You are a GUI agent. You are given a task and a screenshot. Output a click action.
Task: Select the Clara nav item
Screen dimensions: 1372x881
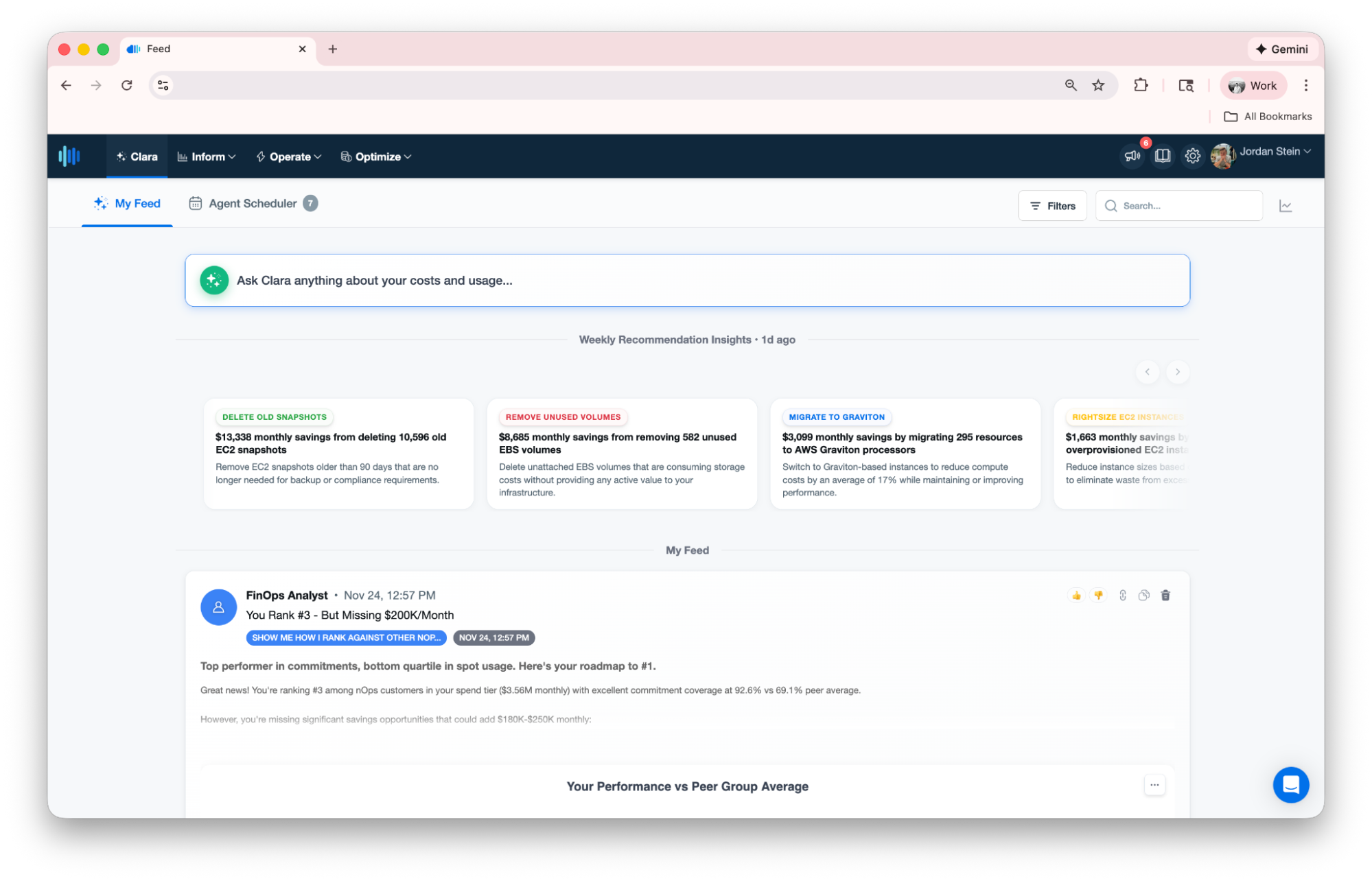click(x=137, y=156)
